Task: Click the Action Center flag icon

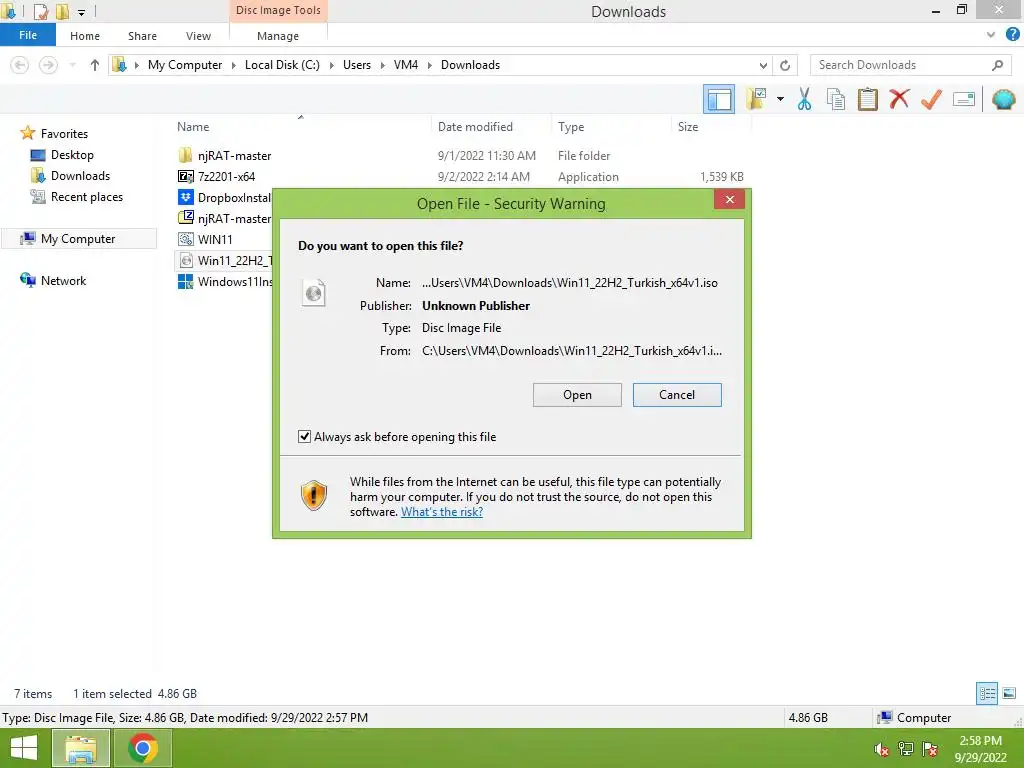Action: 930,749
